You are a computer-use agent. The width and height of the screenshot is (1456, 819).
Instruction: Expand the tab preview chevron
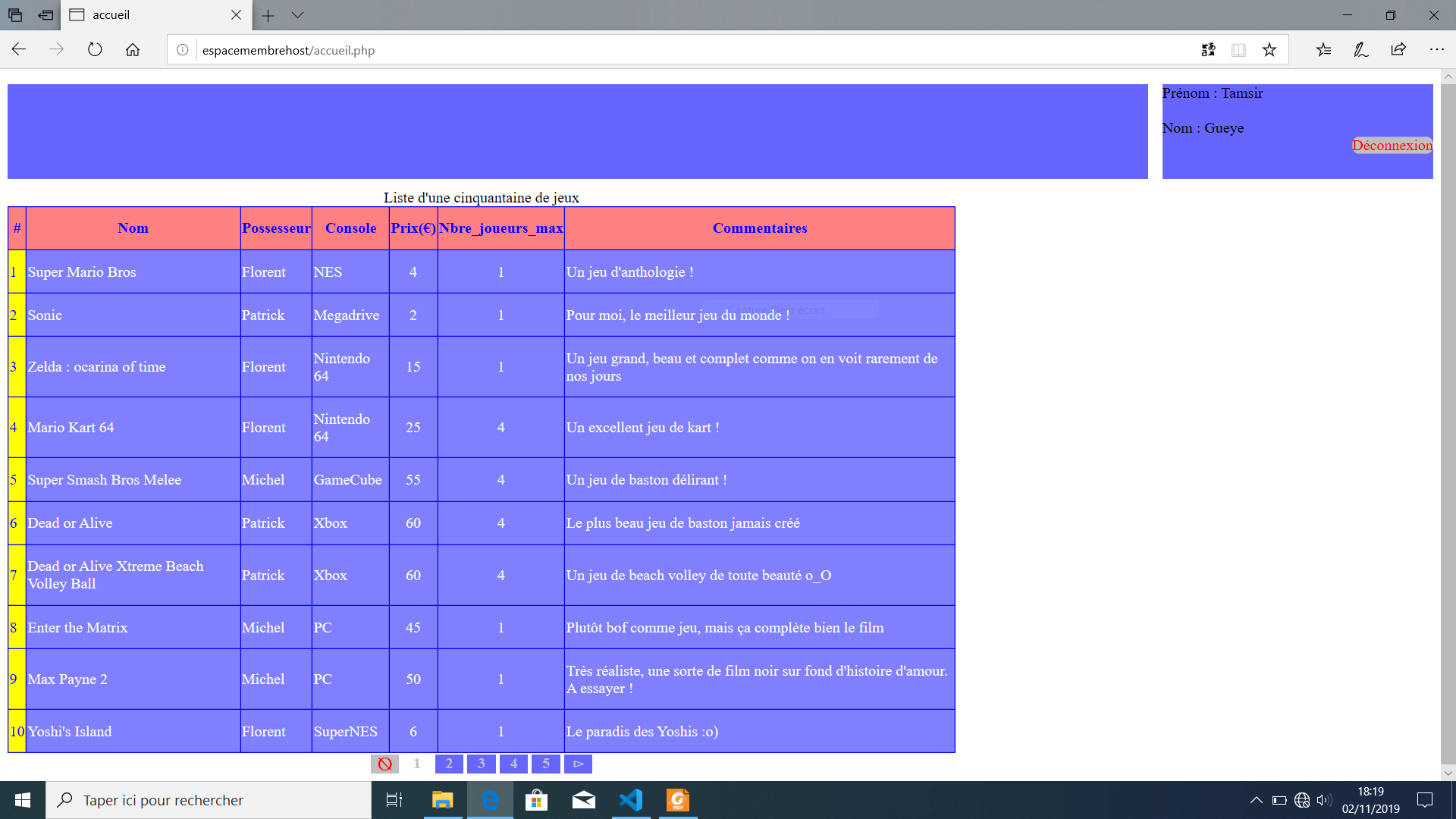297,15
